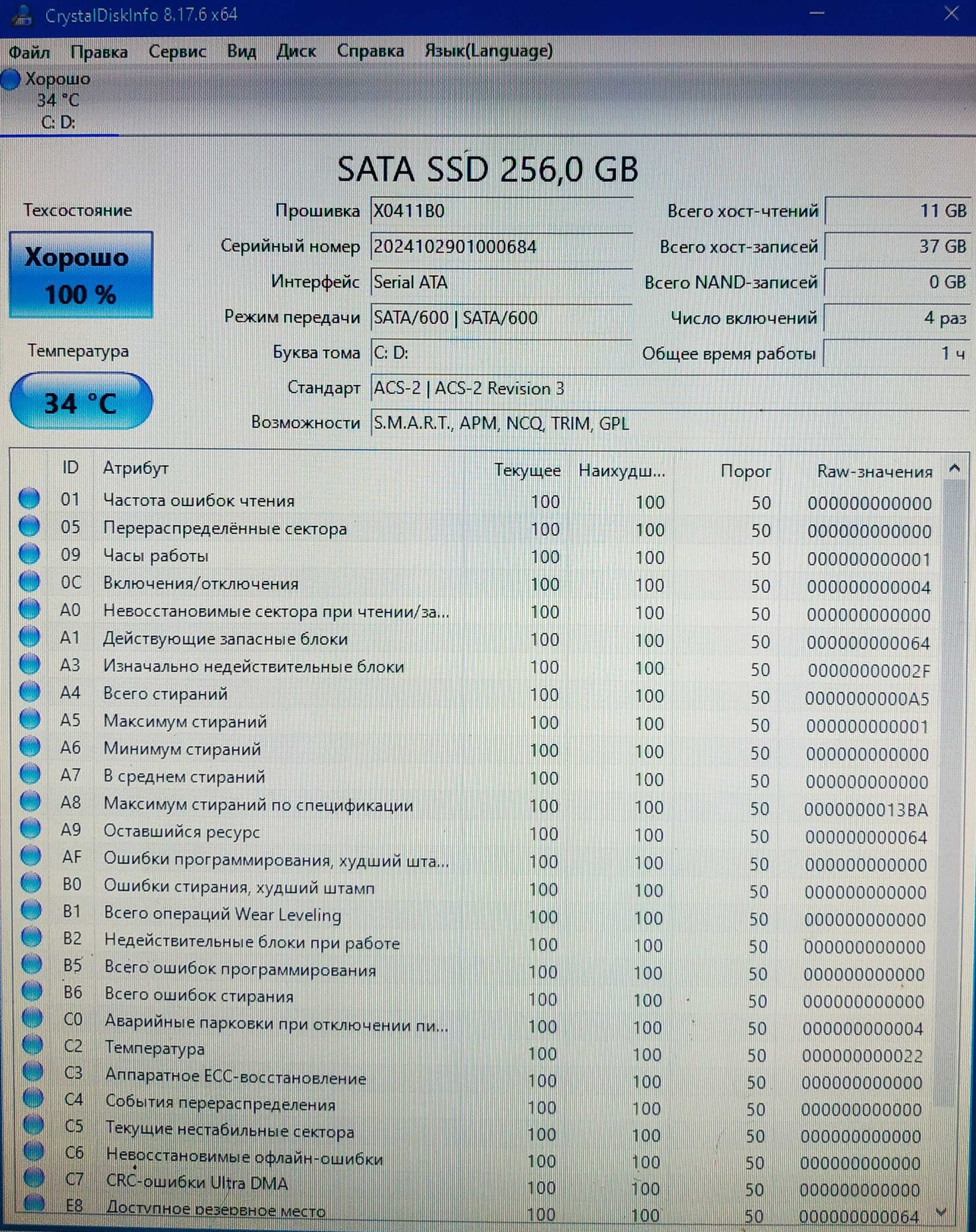
Task: Open the Справка menu
Action: [x=370, y=51]
